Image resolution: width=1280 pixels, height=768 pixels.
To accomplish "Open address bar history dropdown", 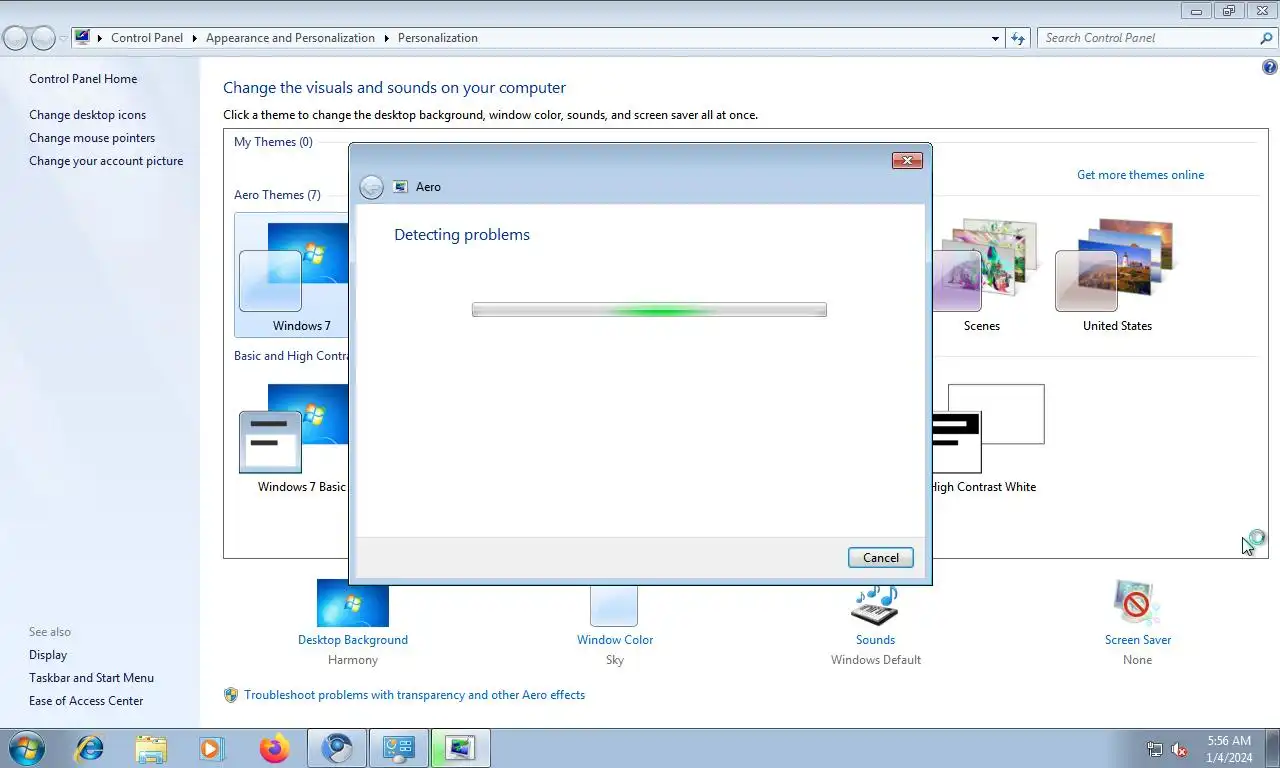I will point(995,38).
